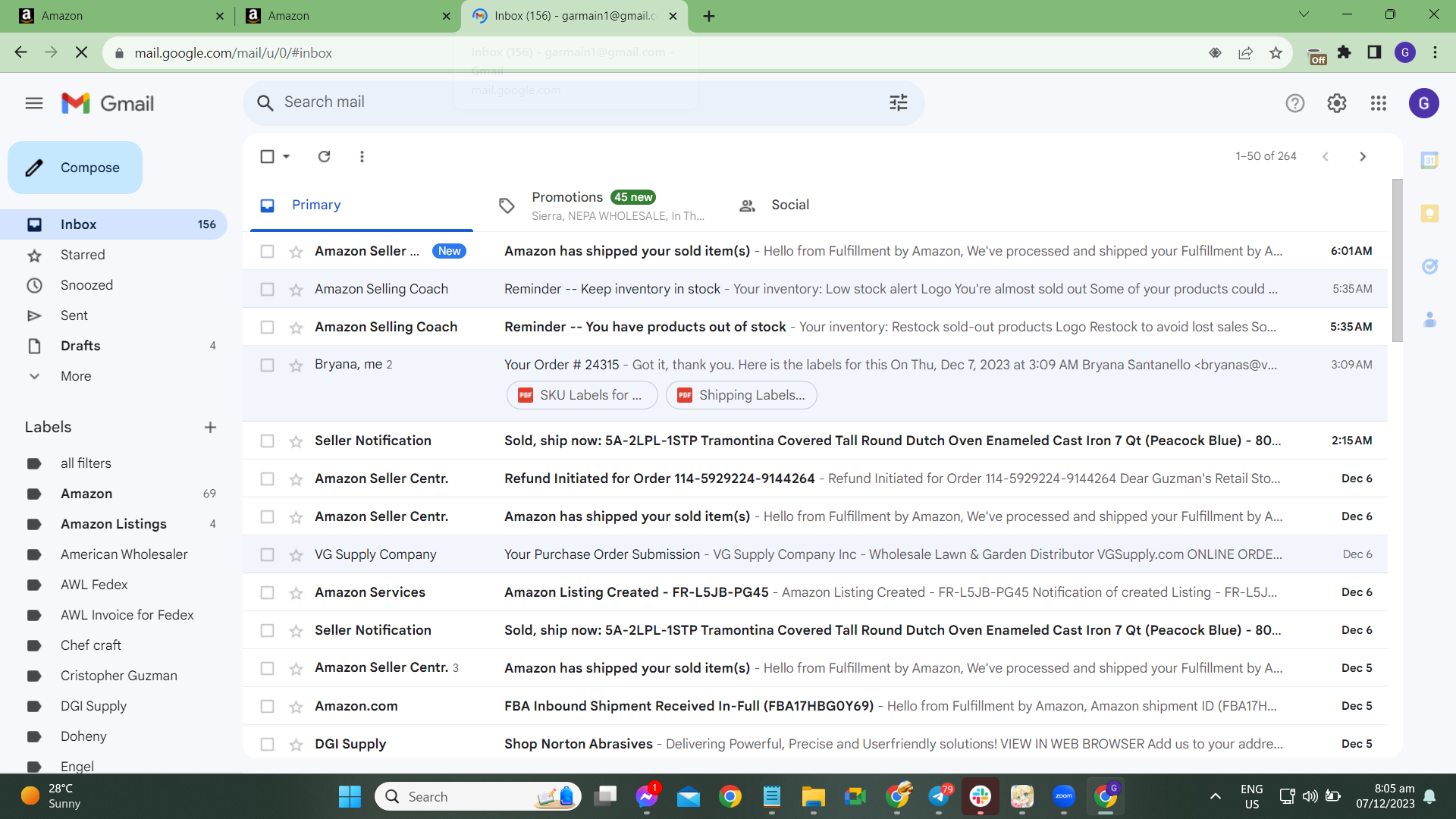Viewport: 1456px width, 819px height.
Task: Star the VG Supply Company email
Action: 296,555
